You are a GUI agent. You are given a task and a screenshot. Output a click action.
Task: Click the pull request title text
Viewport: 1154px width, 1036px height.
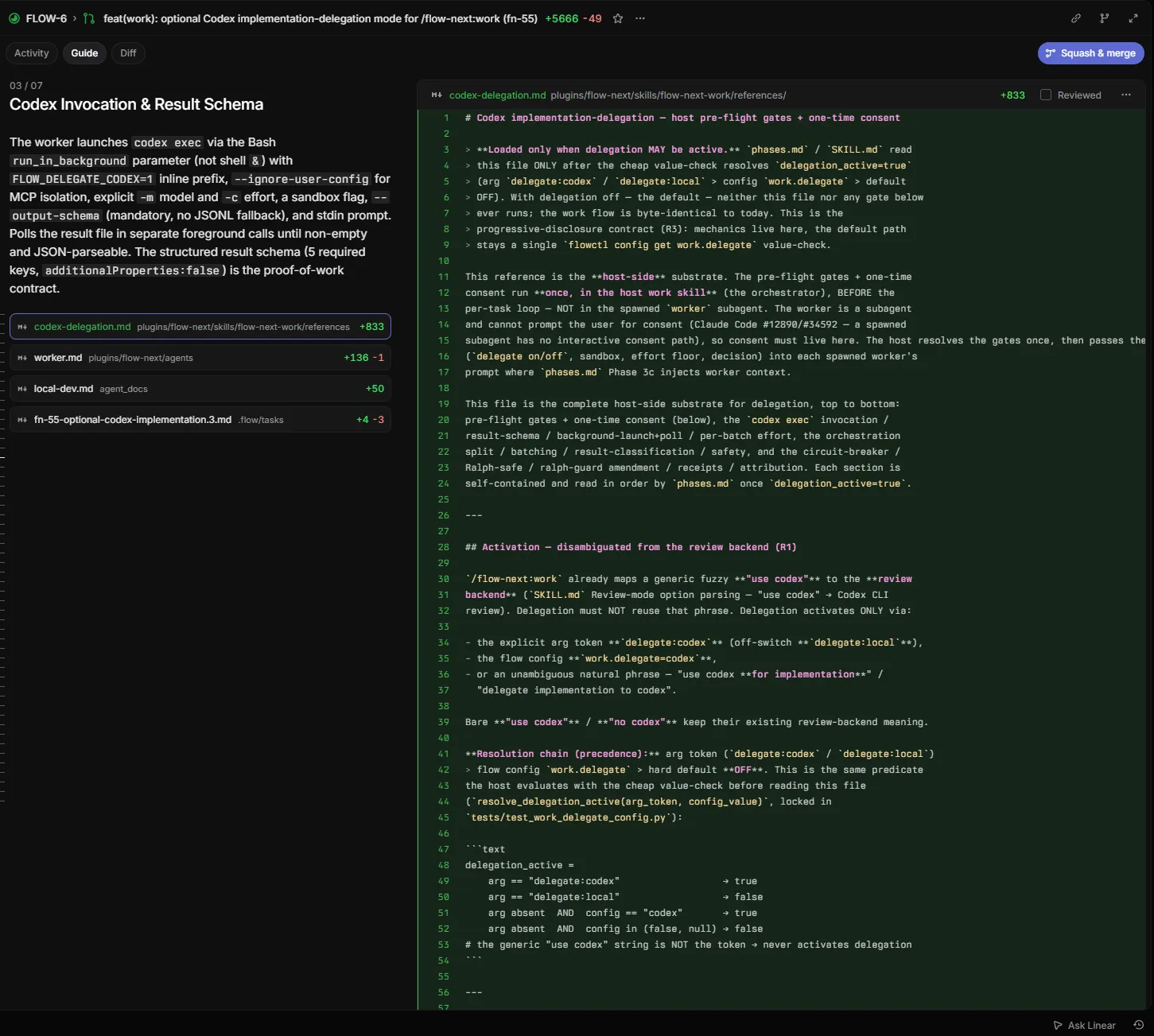click(x=321, y=18)
